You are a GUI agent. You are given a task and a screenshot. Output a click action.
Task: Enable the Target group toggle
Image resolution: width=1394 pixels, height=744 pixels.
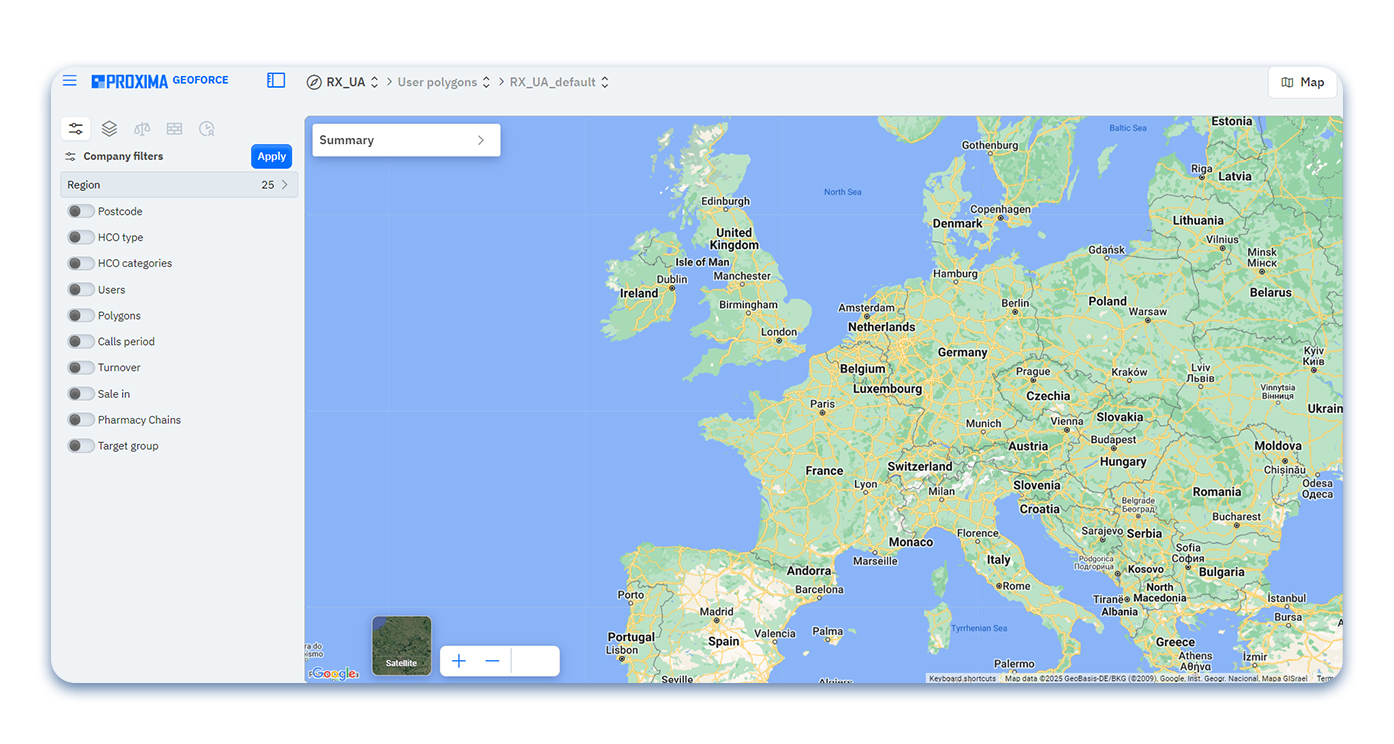pos(81,445)
